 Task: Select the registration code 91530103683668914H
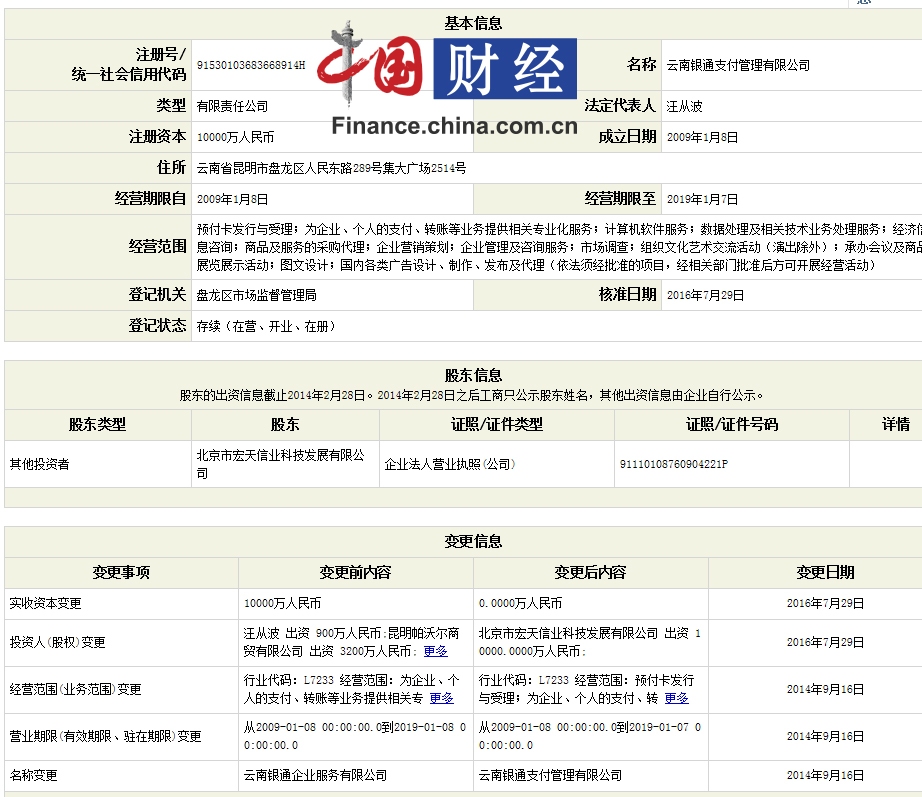pos(251,65)
